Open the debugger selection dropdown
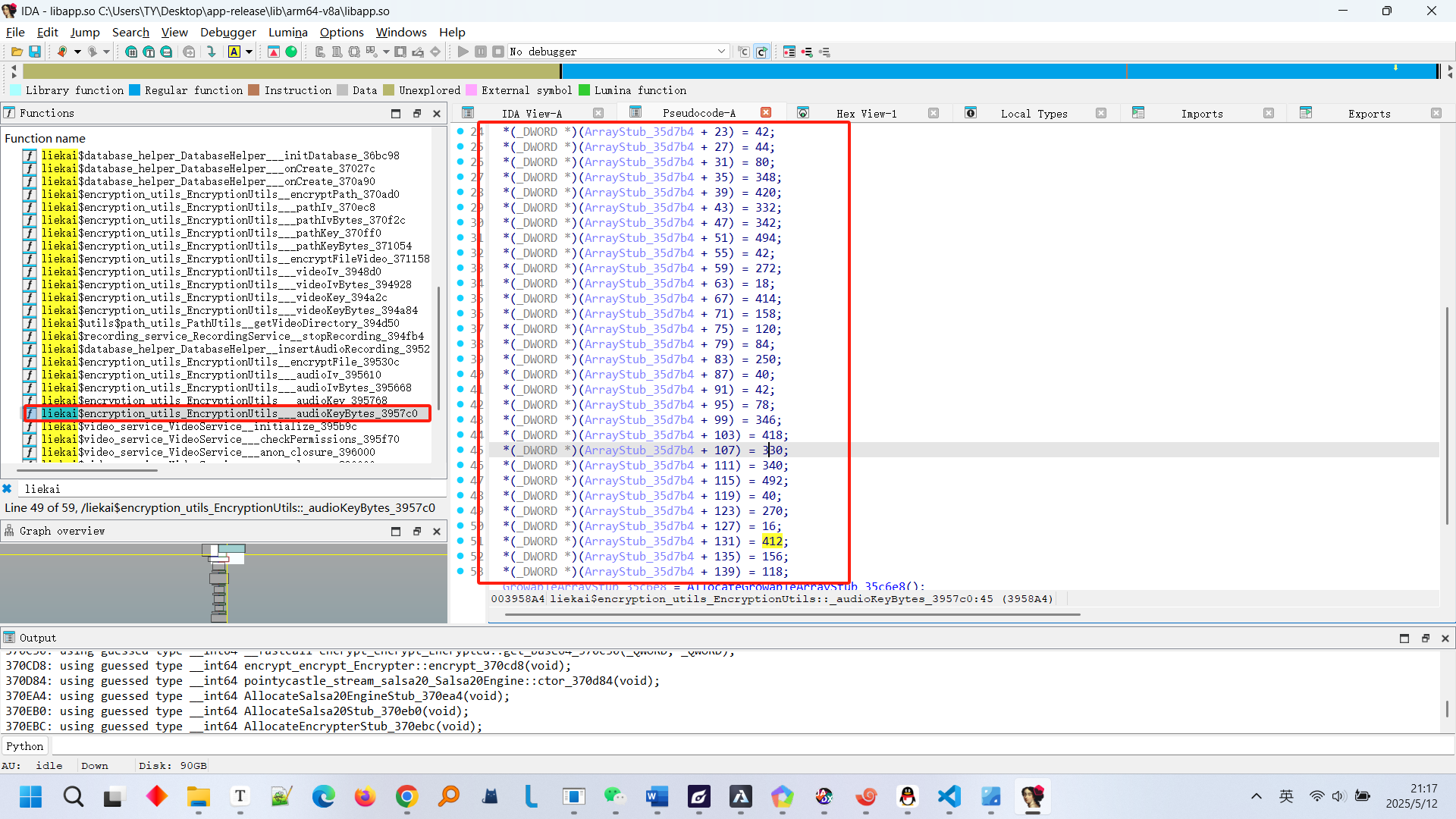 (x=721, y=52)
